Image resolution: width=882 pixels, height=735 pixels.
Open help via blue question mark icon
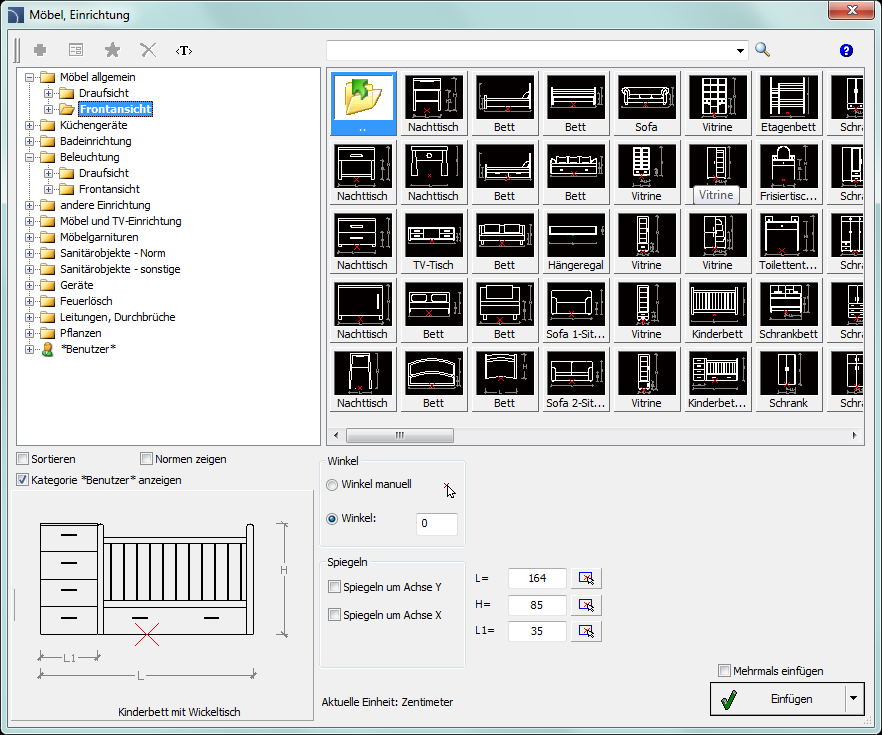point(846,50)
